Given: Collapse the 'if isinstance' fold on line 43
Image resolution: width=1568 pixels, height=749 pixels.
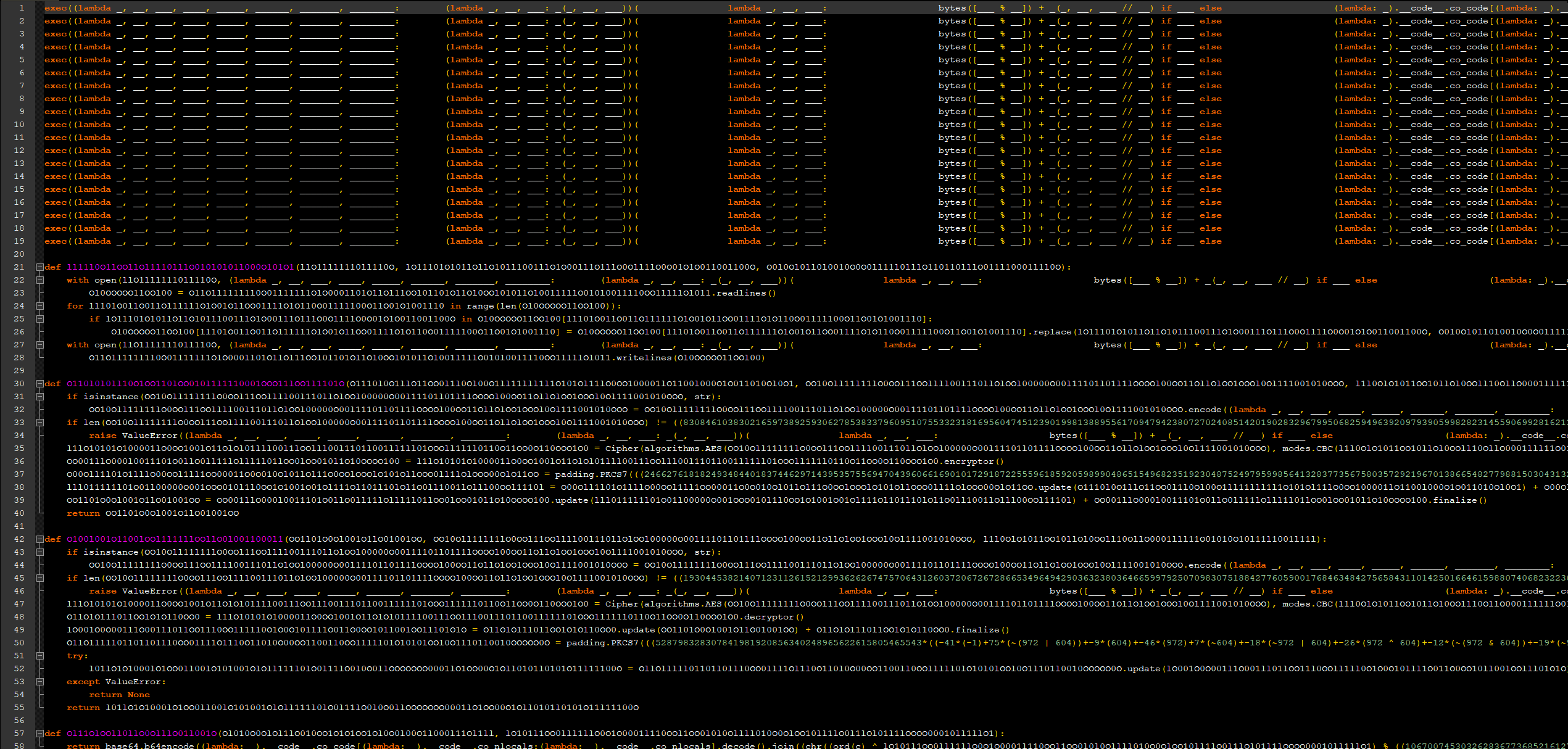Looking at the screenshot, I should tap(39, 552).
